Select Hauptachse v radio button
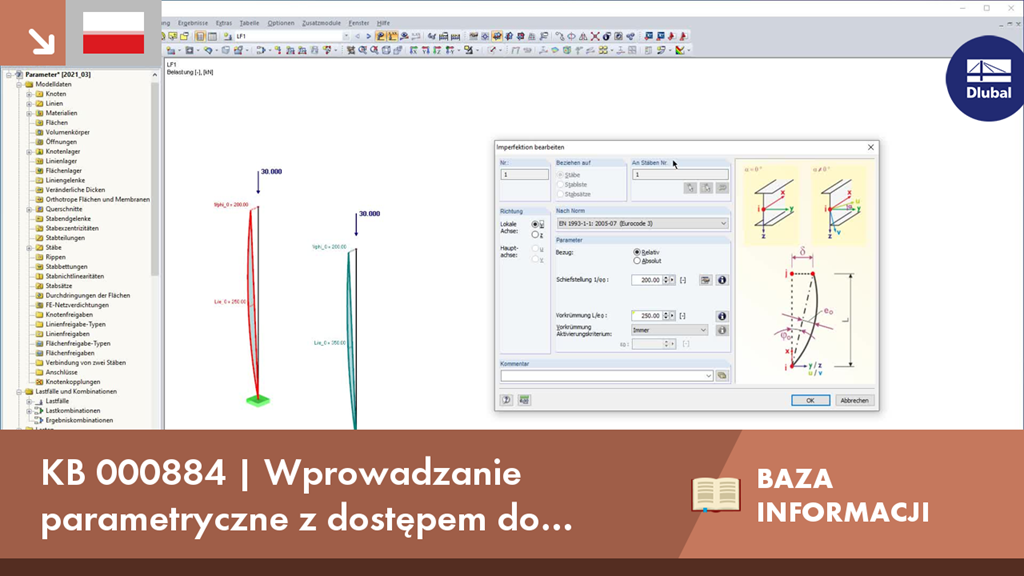Image resolution: width=1024 pixels, height=576 pixels. (535, 259)
